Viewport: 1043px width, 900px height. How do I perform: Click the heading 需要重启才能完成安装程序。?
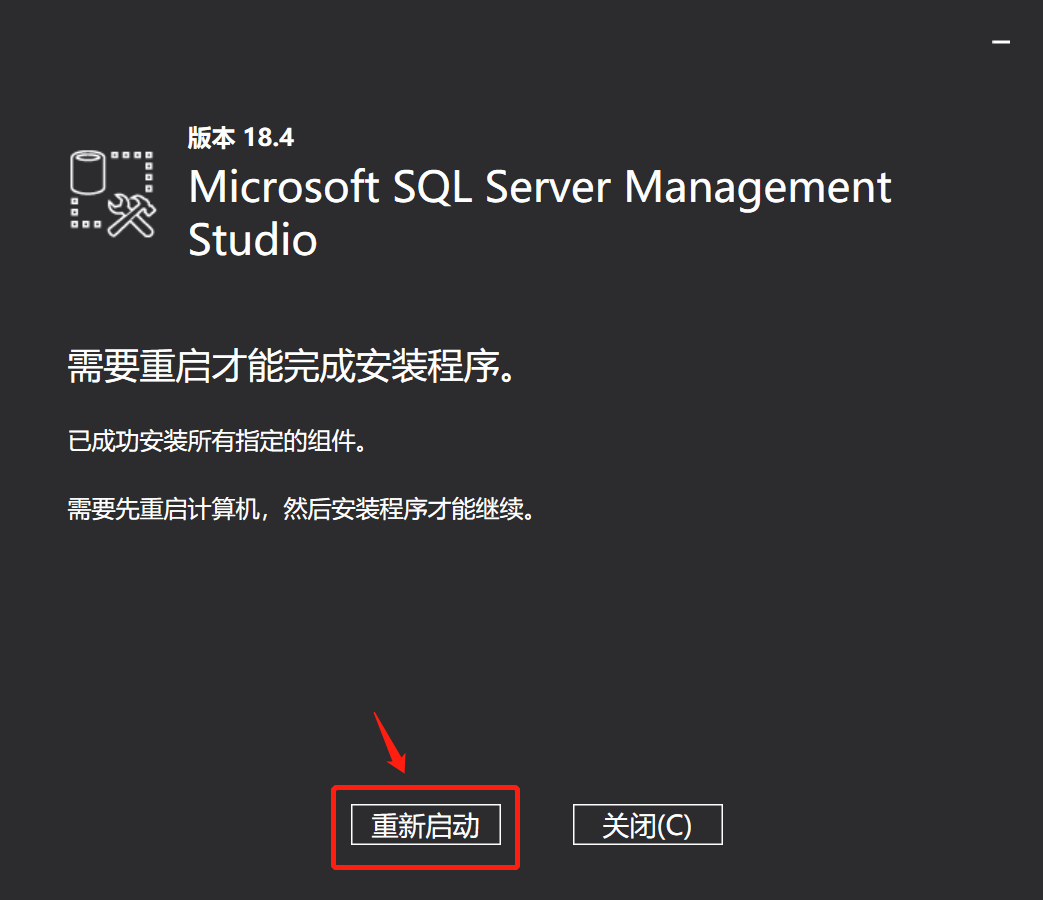click(x=291, y=366)
